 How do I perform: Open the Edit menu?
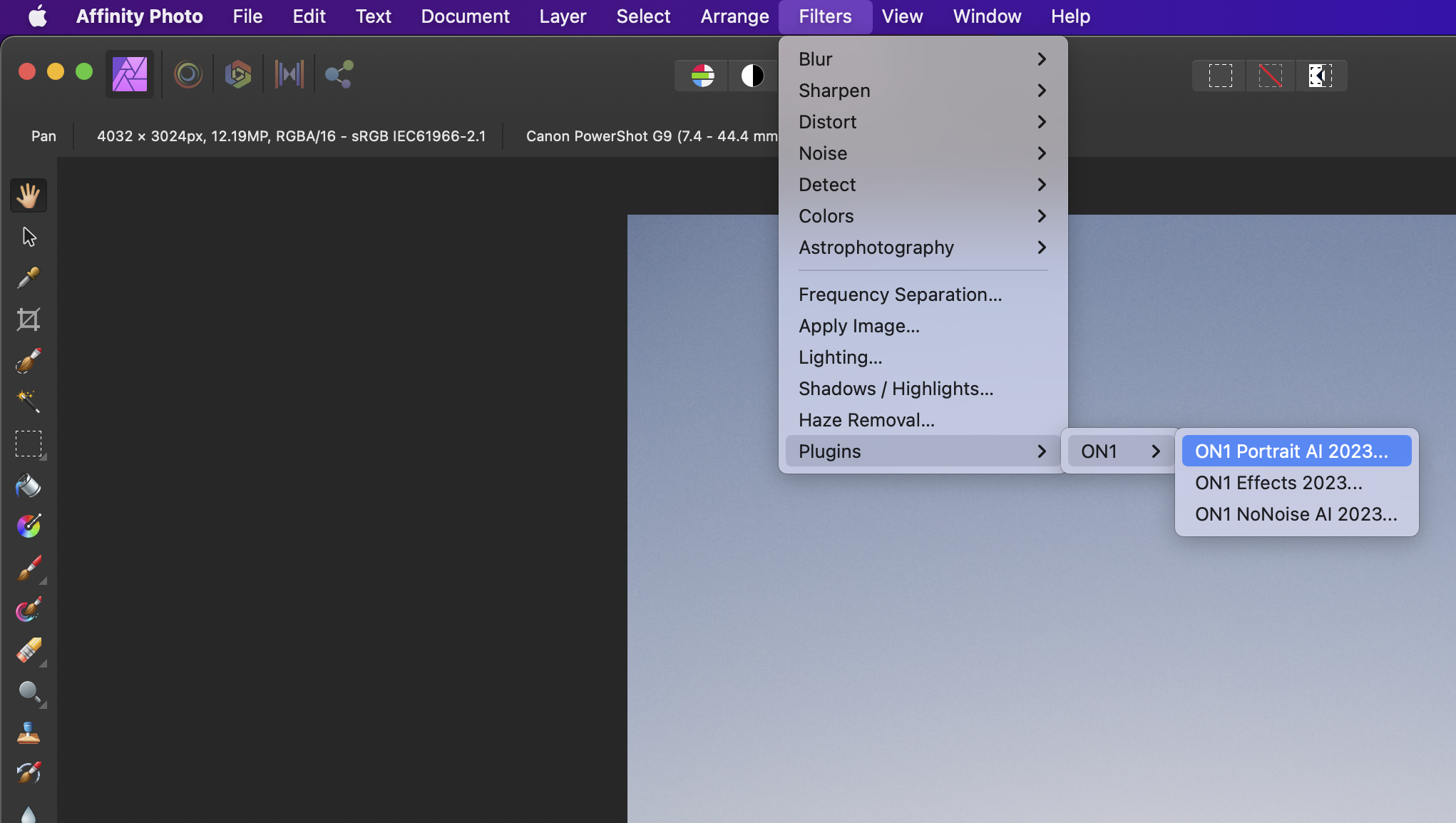309,16
